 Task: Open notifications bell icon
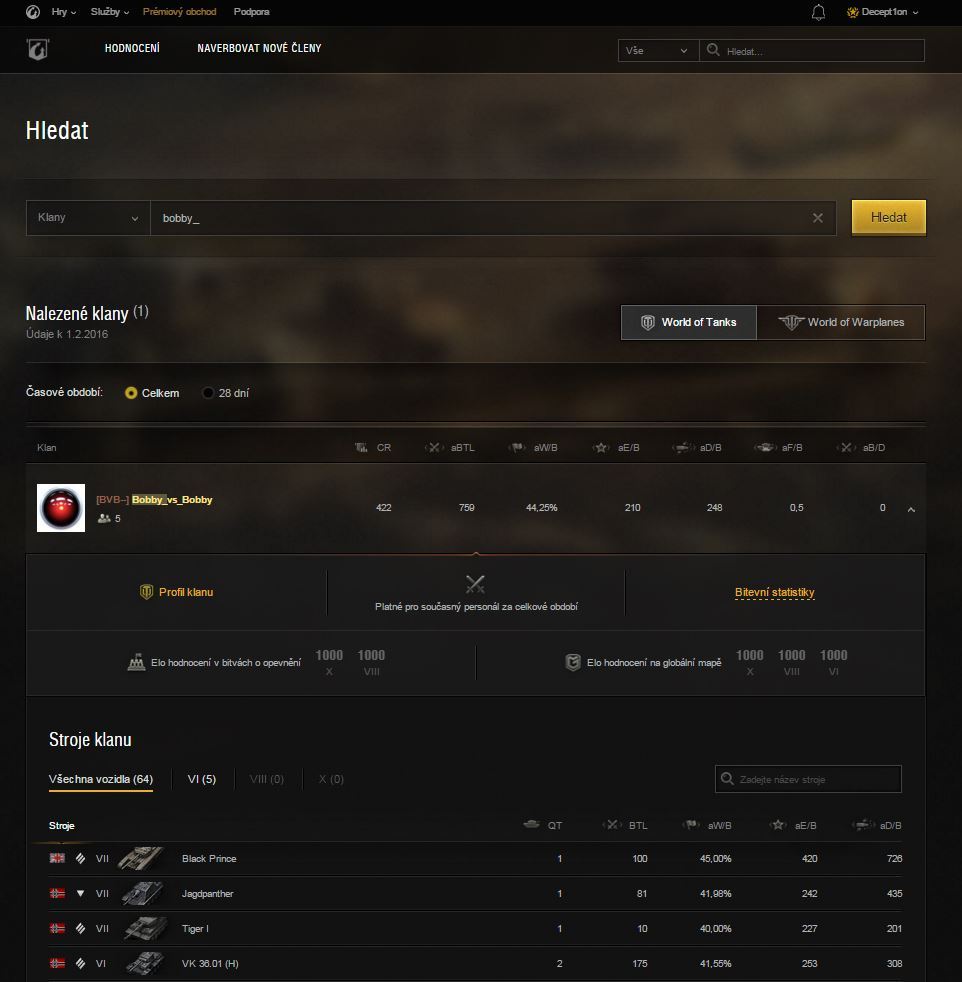click(x=818, y=12)
